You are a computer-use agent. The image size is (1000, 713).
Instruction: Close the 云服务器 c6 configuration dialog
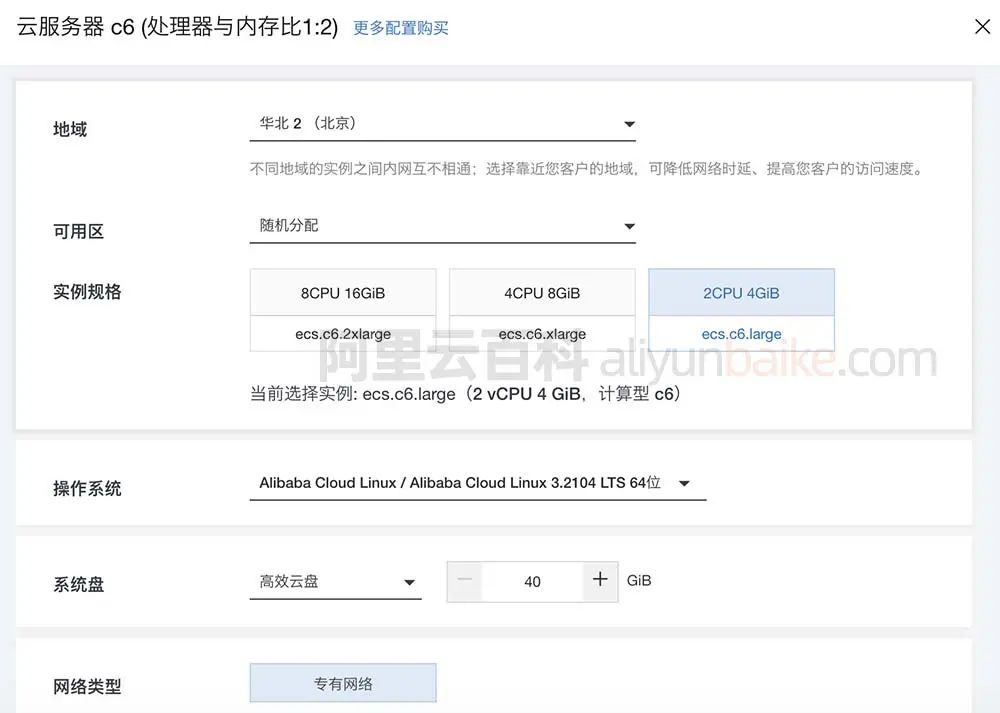click(x=981, y=27)
